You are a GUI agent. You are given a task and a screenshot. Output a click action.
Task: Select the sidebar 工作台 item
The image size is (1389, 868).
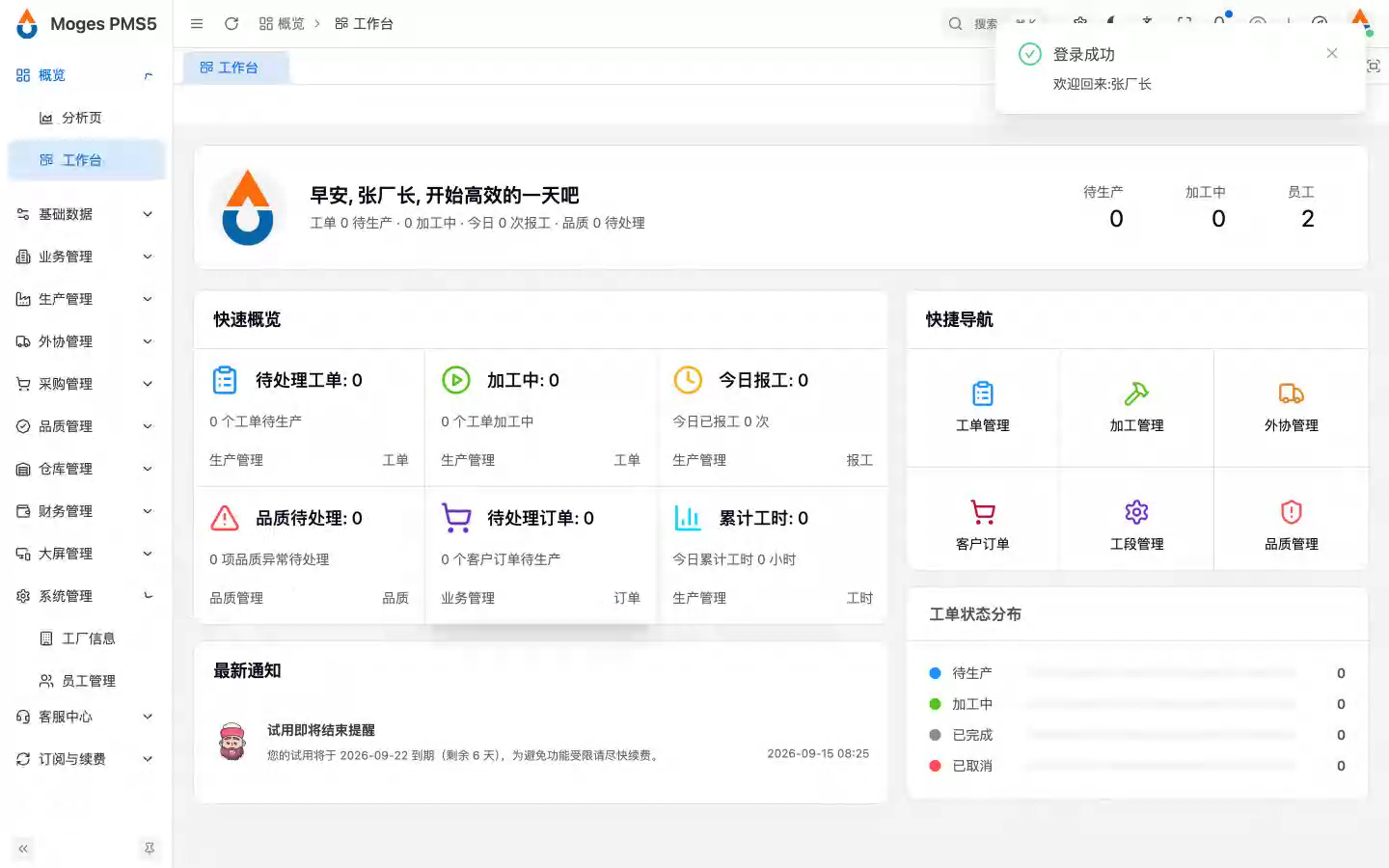(87, 160)
